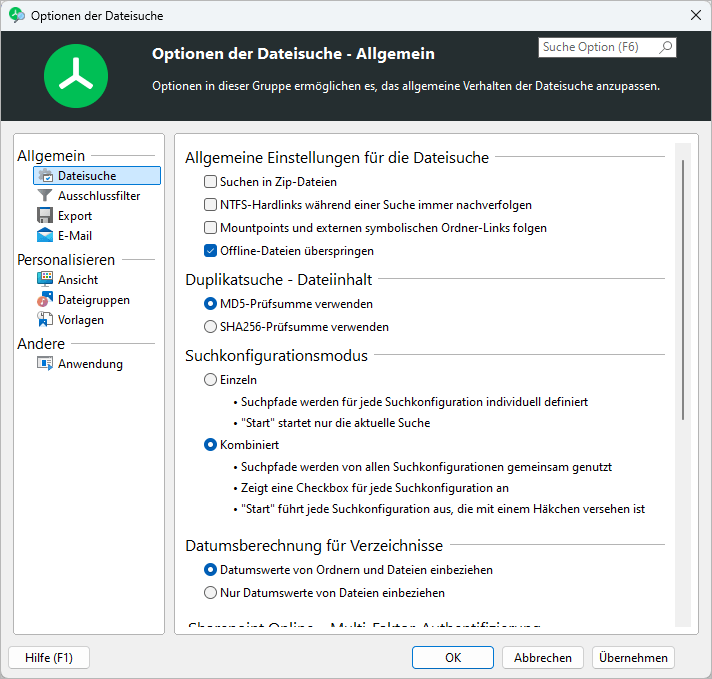Apply changes with Übernehmen
Image resolution: width=712 pixels, height=679 pixels.
[x=633, y=658]
